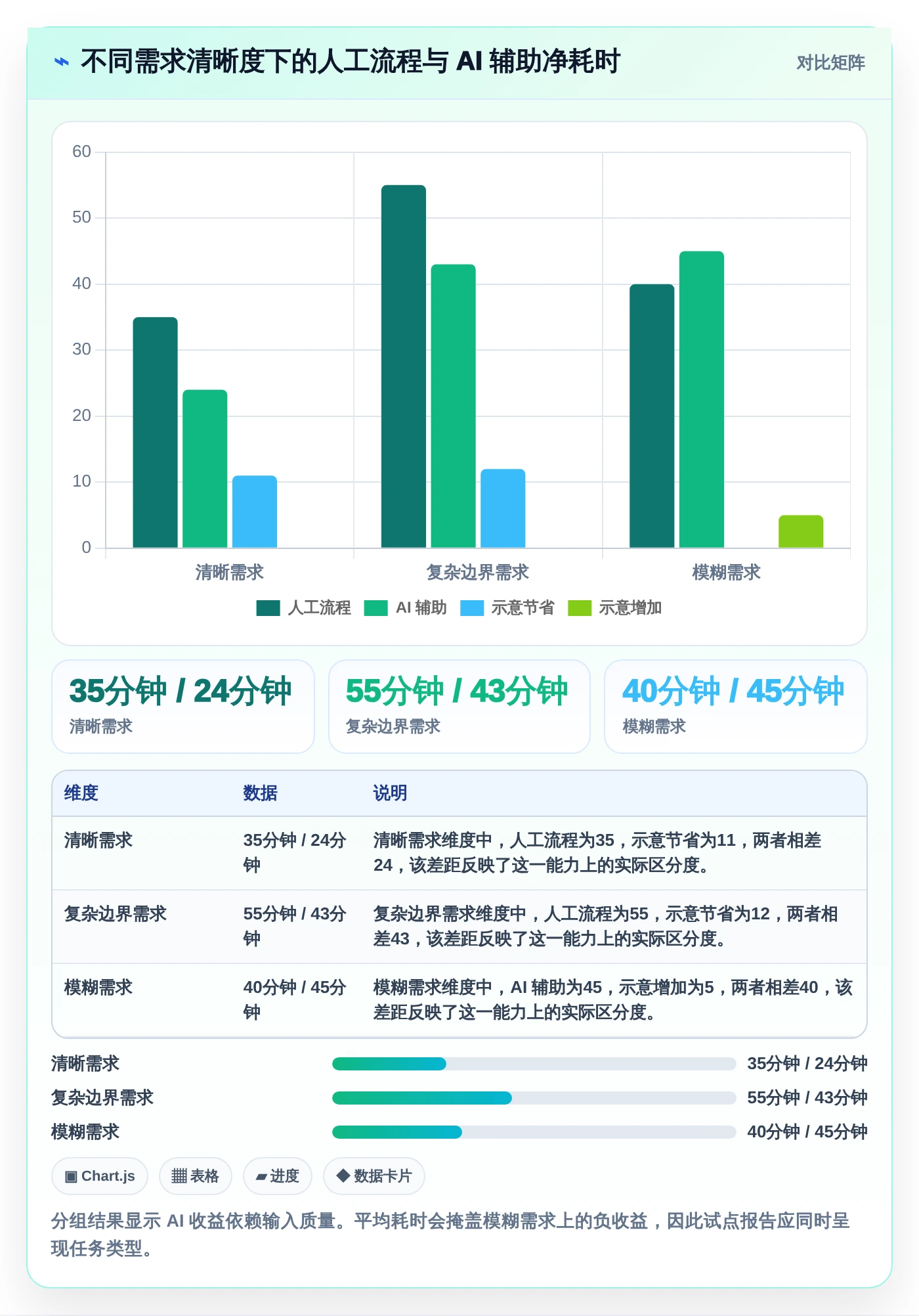
Task: Click the blue lightning icon beside the title
Action: tap(62, 62)
